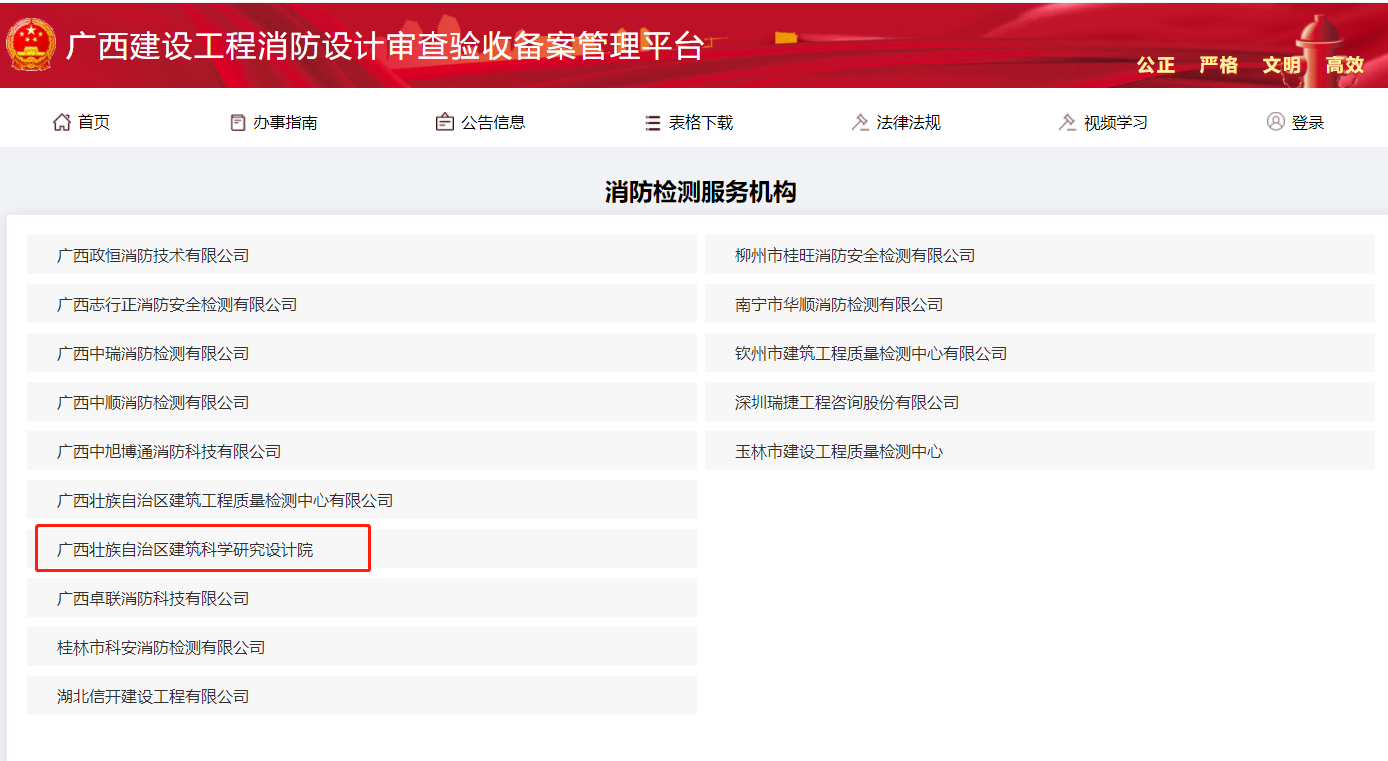Open 广西壮族自治区建筑科学研究设计院 entry
The image size is (1388, 761).
[185, 549]
